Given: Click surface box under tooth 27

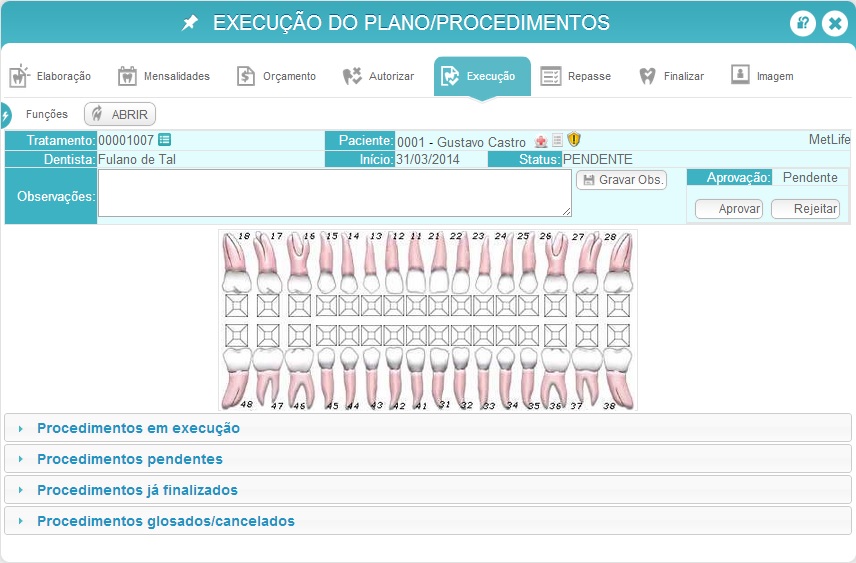Looking at the screenshot, I should pos(587,306).
